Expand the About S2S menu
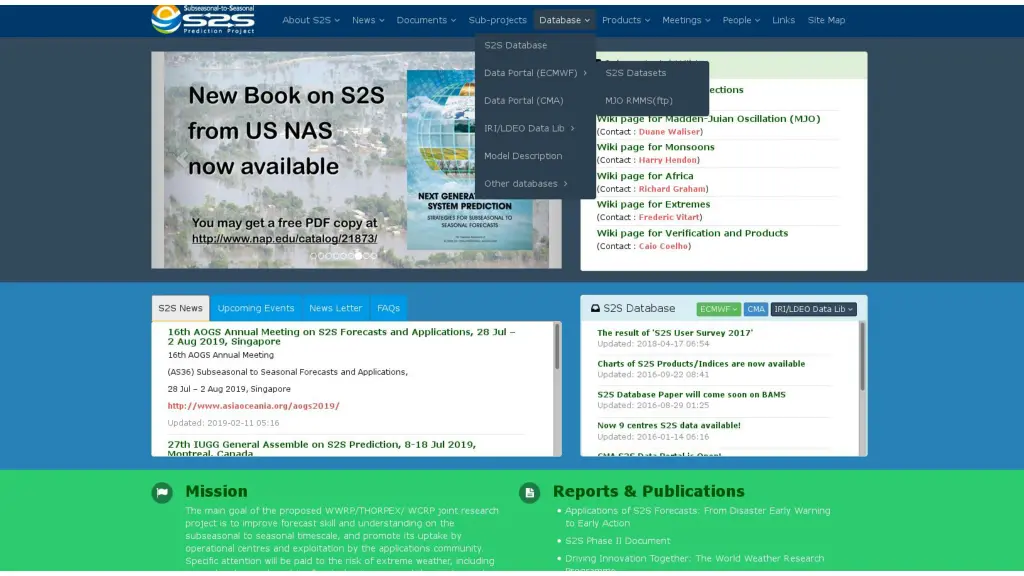 311,20
